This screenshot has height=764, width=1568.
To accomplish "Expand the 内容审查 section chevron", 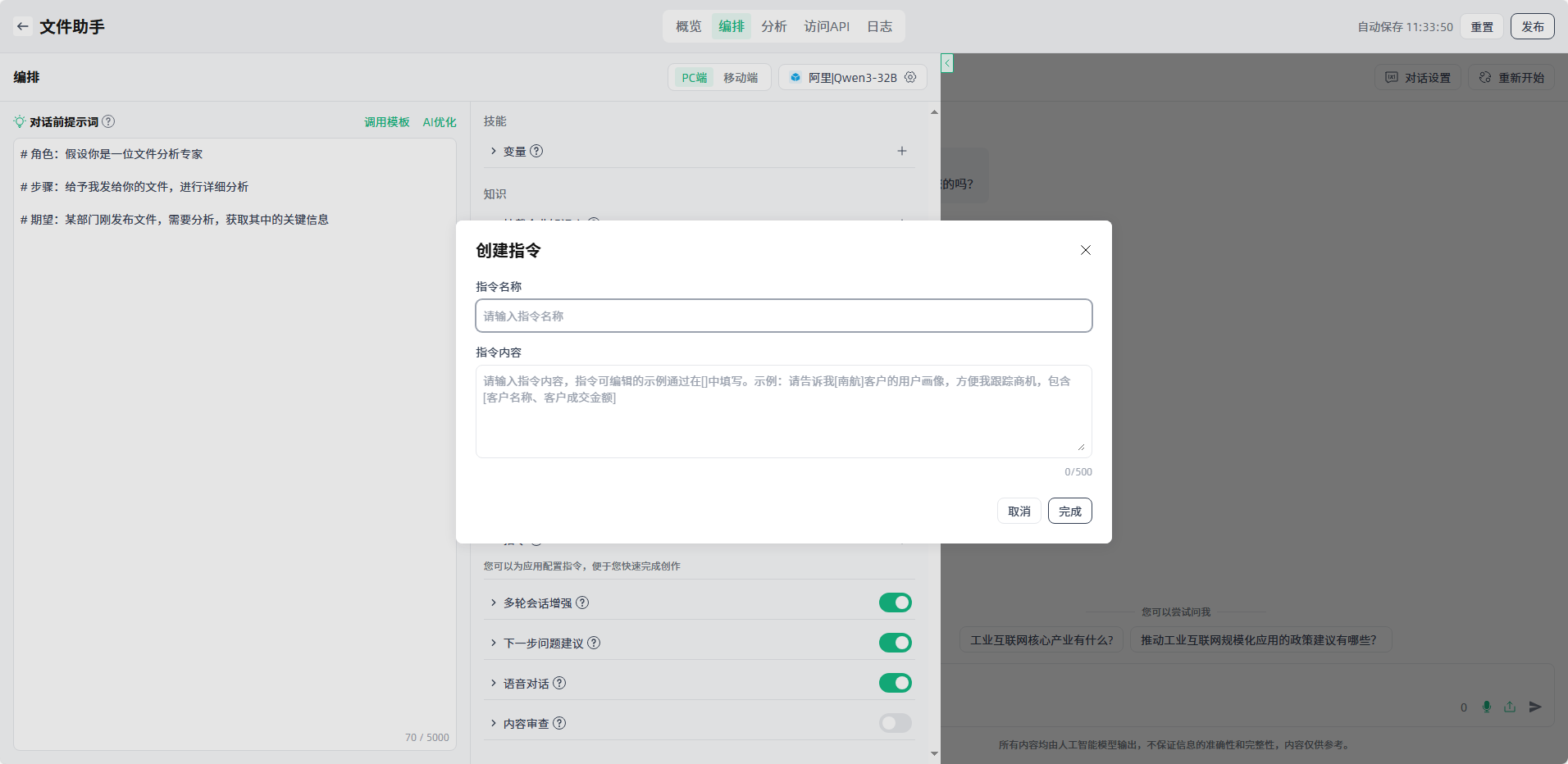I will pyautogui.click(x=494, y=723).
